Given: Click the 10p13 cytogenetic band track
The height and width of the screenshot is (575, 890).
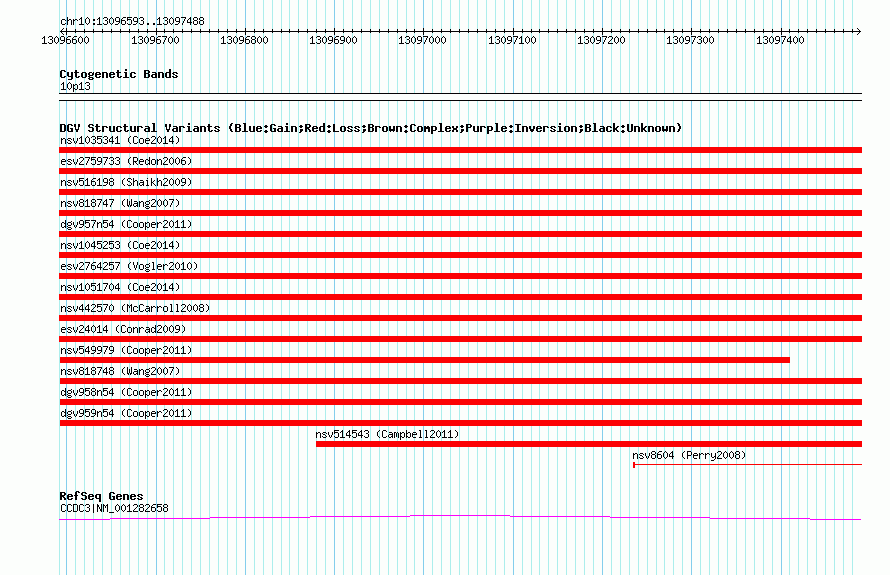Looking at the screenshot, I should coord(460,97).
